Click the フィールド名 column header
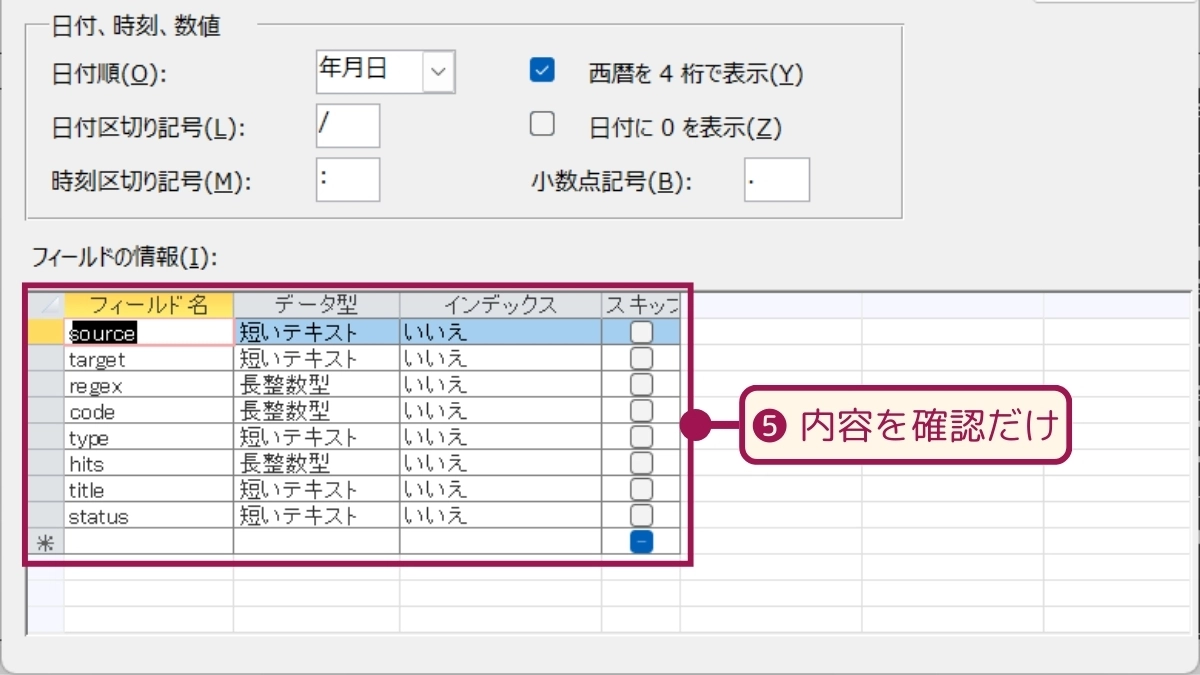1200x675 pixels. tap(149, 304)
